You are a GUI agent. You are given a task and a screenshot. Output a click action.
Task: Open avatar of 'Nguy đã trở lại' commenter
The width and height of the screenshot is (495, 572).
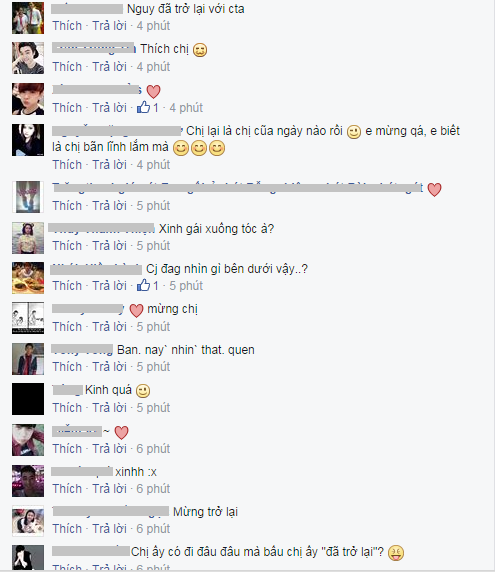click(28, 18)
